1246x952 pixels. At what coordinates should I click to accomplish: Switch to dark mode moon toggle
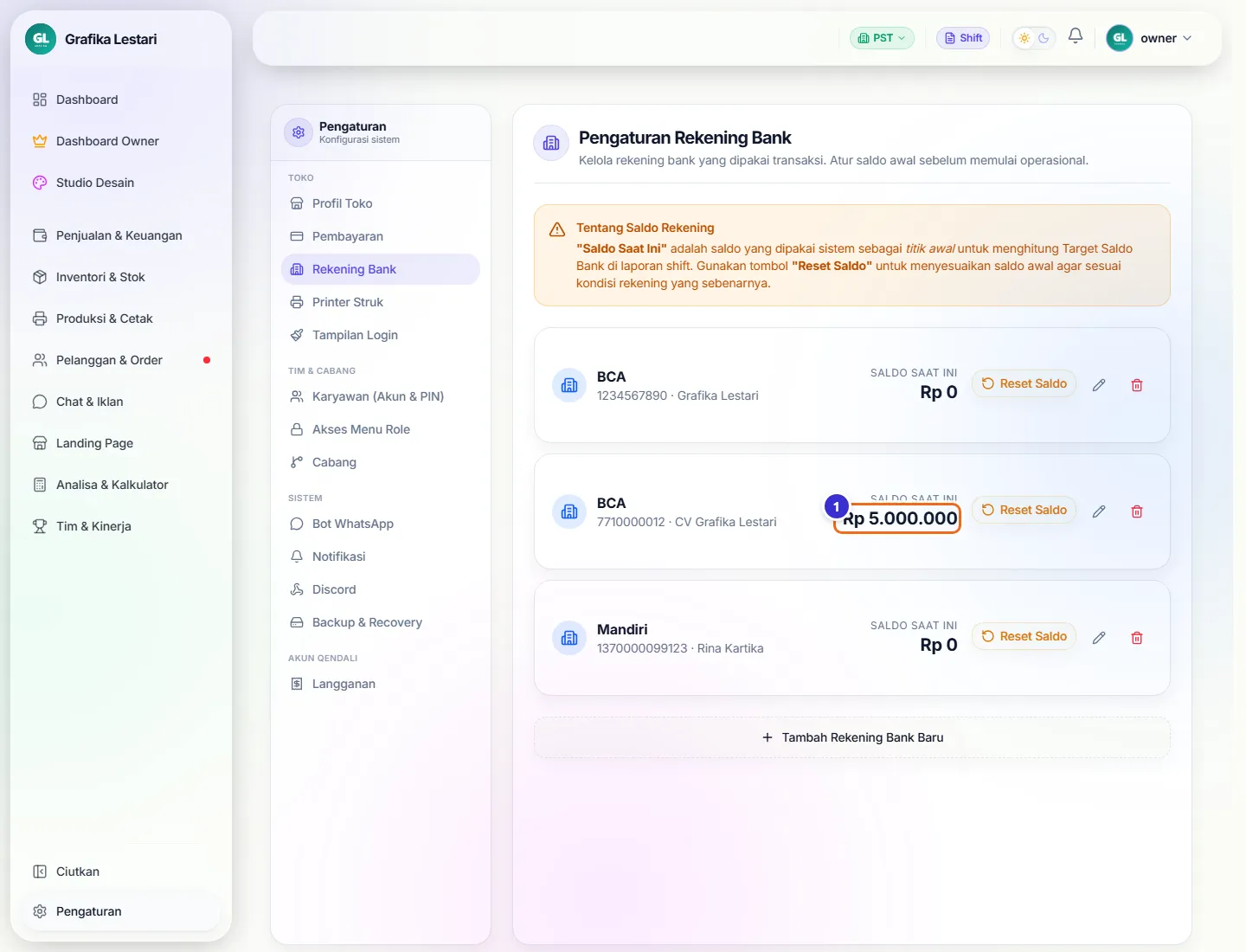pyautogui.click(x=1044, y=38)
